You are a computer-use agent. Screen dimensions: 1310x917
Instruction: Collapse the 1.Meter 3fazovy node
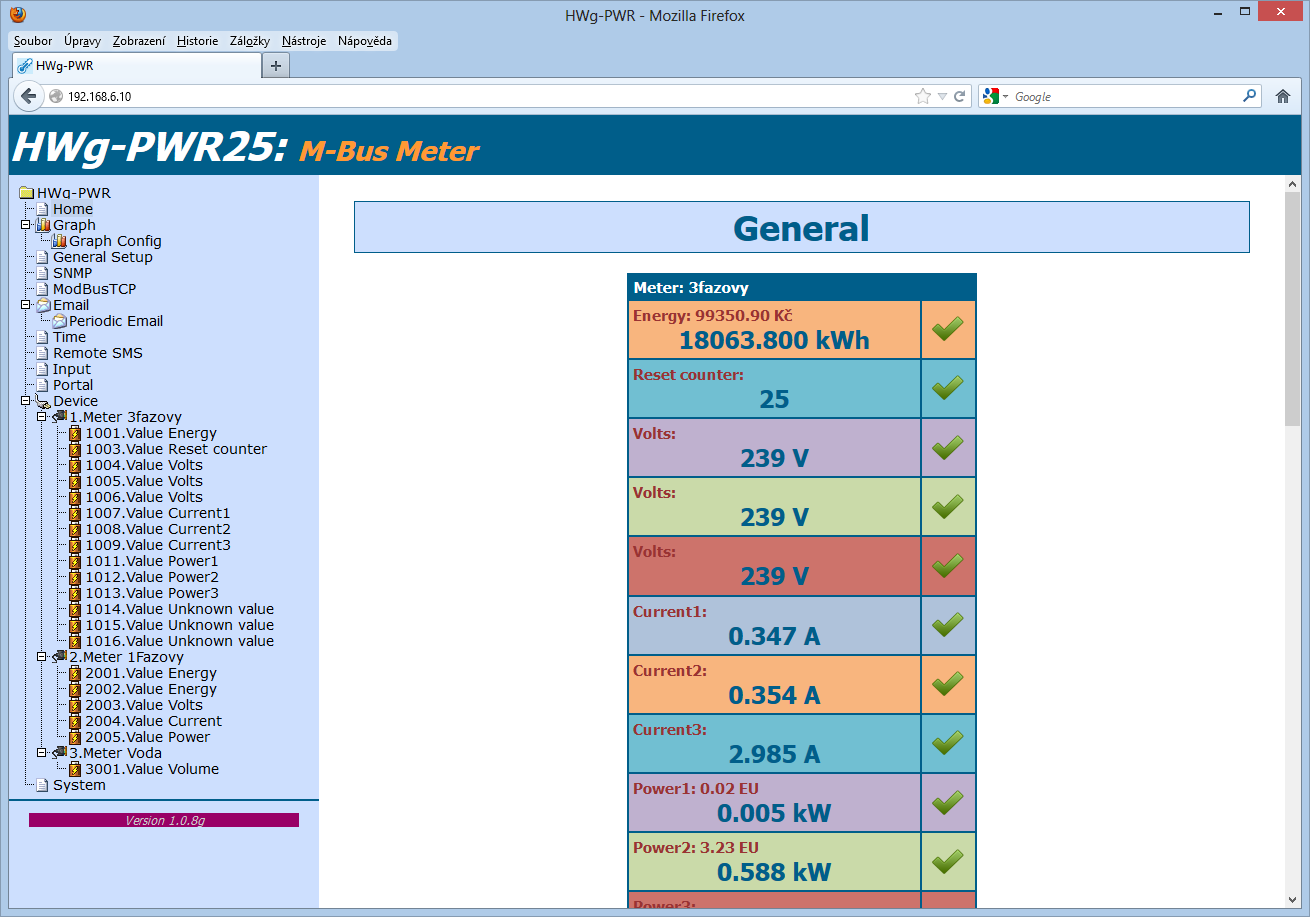pyautogui.click(x=41, y=417)
